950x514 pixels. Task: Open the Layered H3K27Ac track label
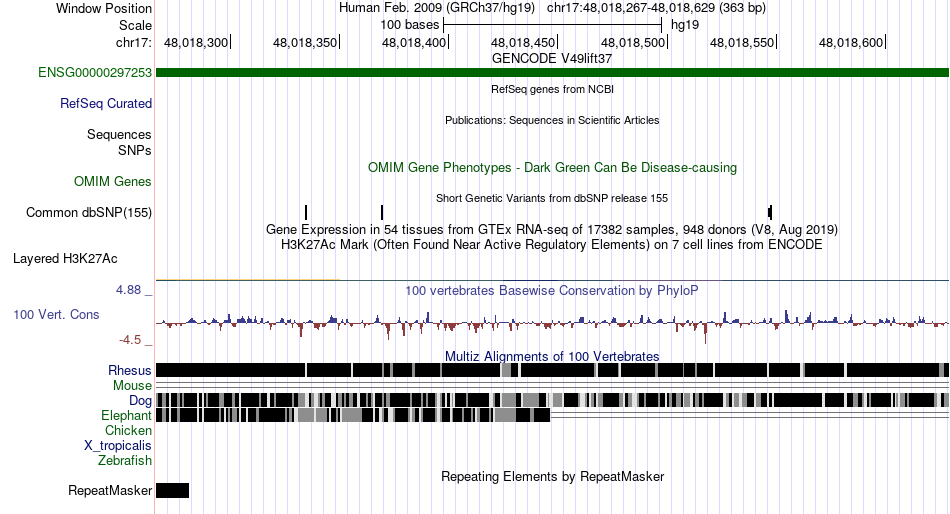(65, 259)
